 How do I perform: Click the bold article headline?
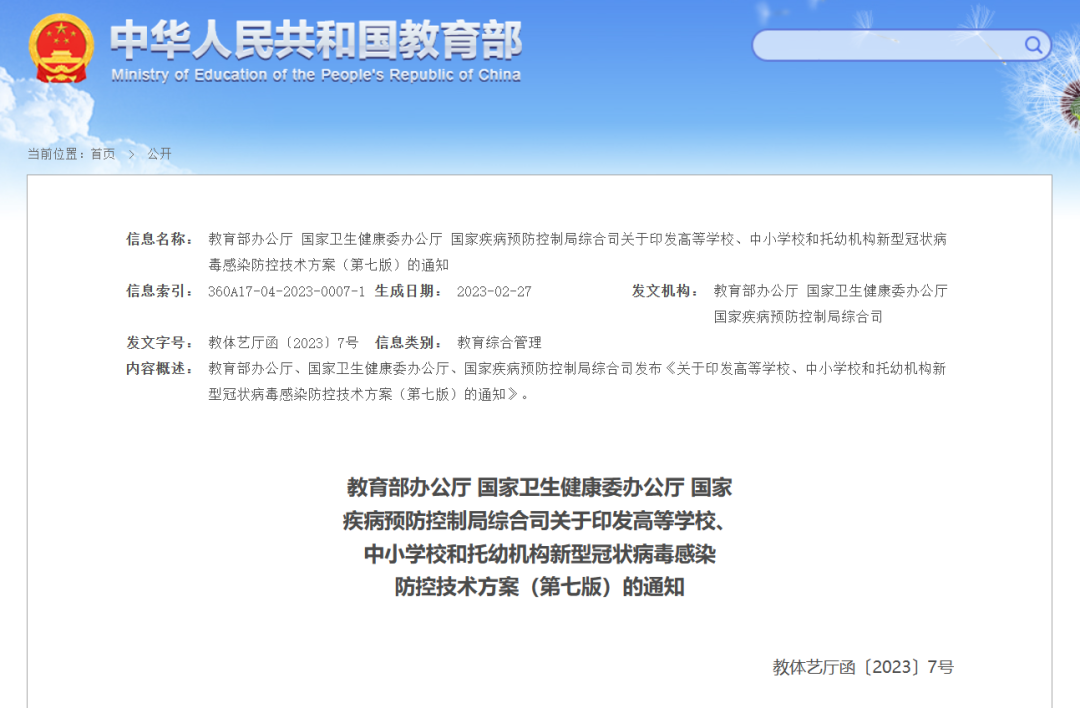(539, 537)
